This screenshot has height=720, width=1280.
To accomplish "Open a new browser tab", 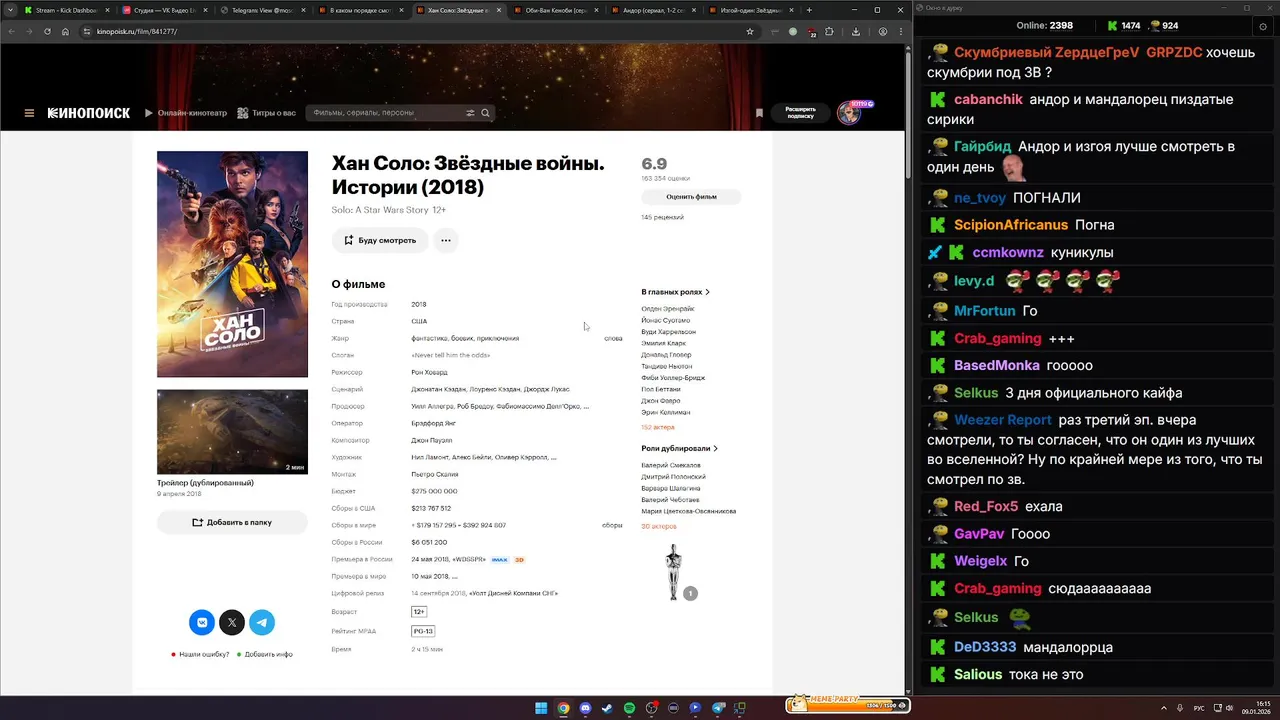I will click(809, 10).
